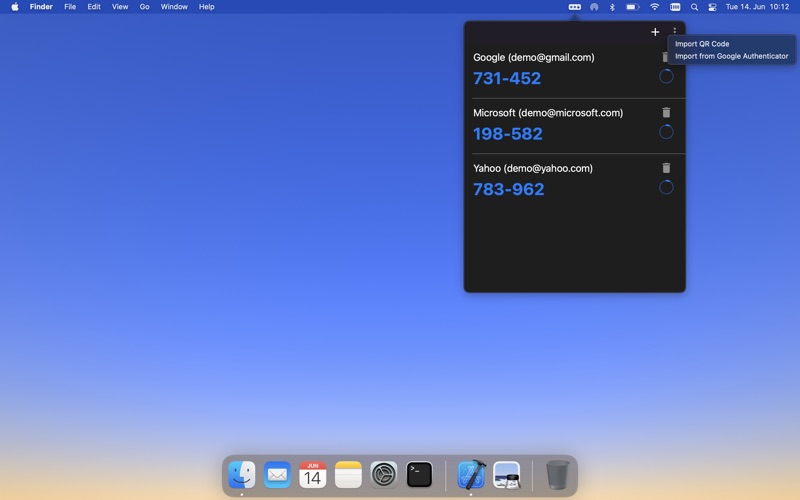The image size is (800, 500).
Task: Click the Microsoft code countdown timer ring
Action: 666,132
